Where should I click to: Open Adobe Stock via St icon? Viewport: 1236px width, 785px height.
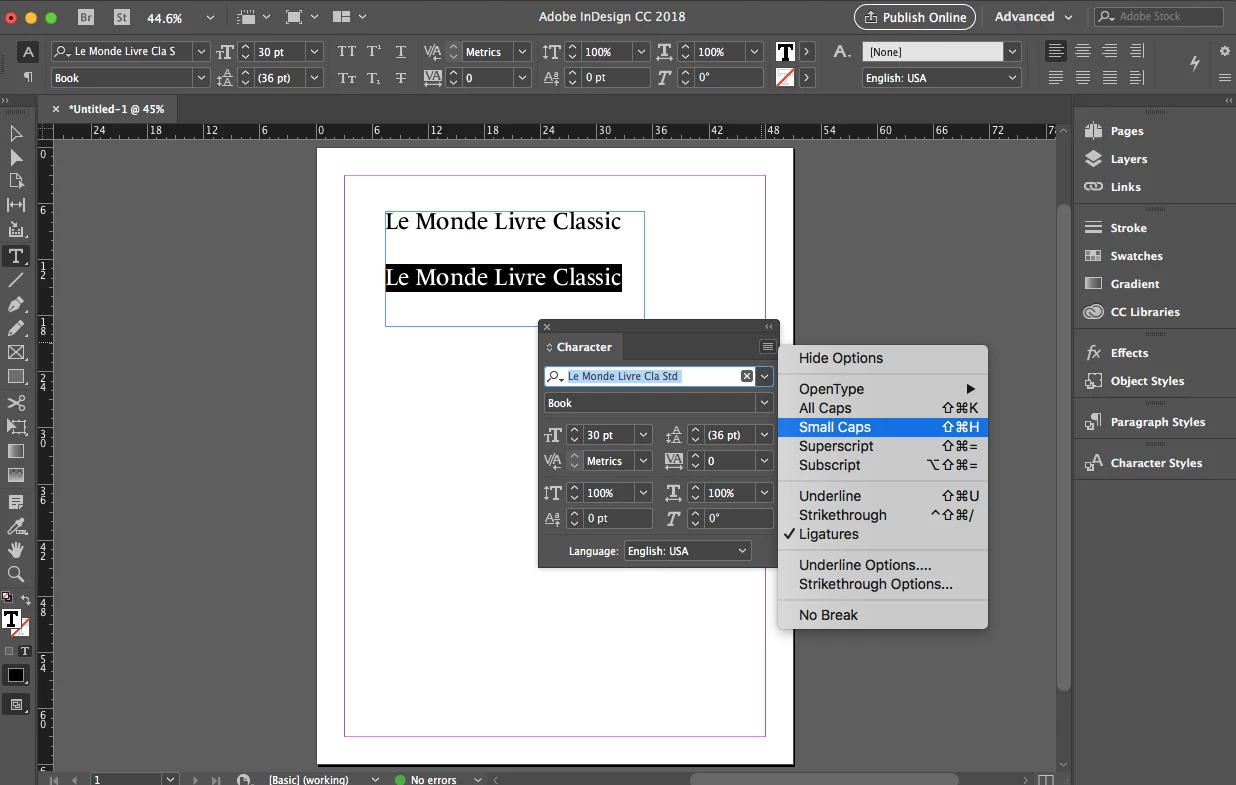(x=122, y=17)
